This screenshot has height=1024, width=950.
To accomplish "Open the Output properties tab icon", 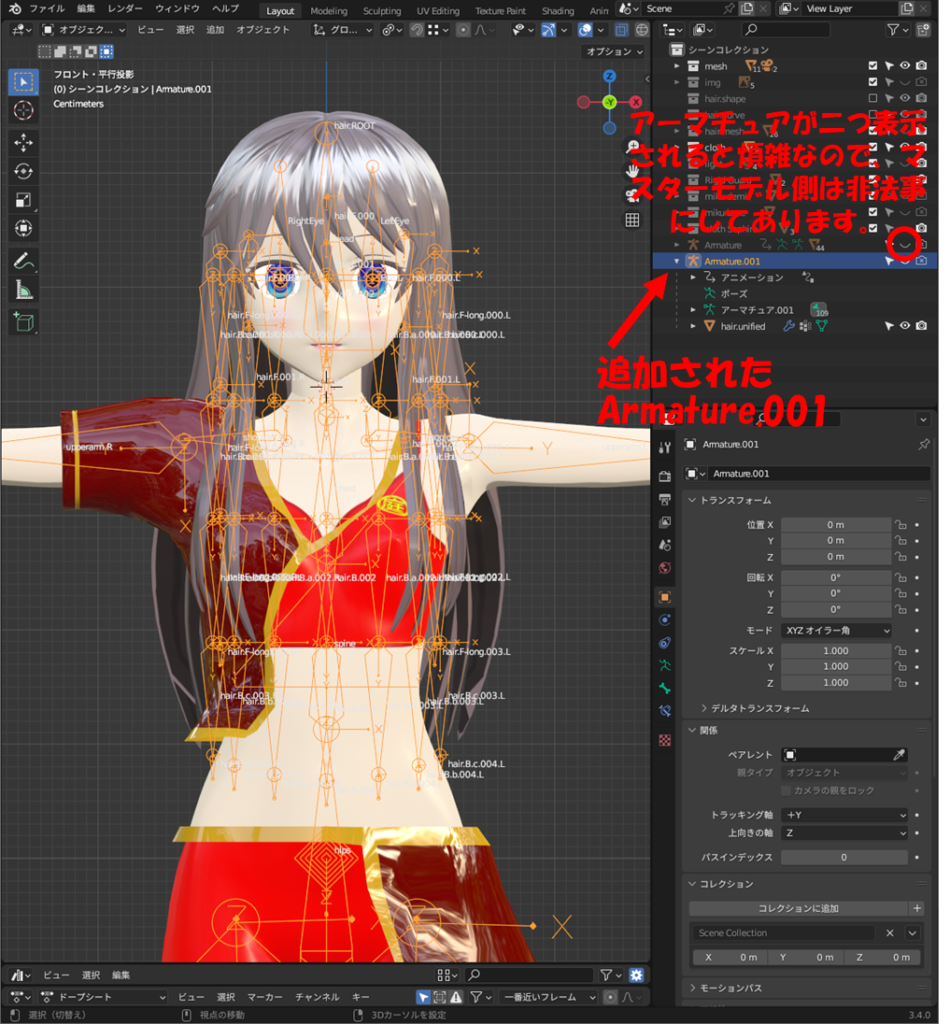I will pyautogui.click(x=665, y=500).
